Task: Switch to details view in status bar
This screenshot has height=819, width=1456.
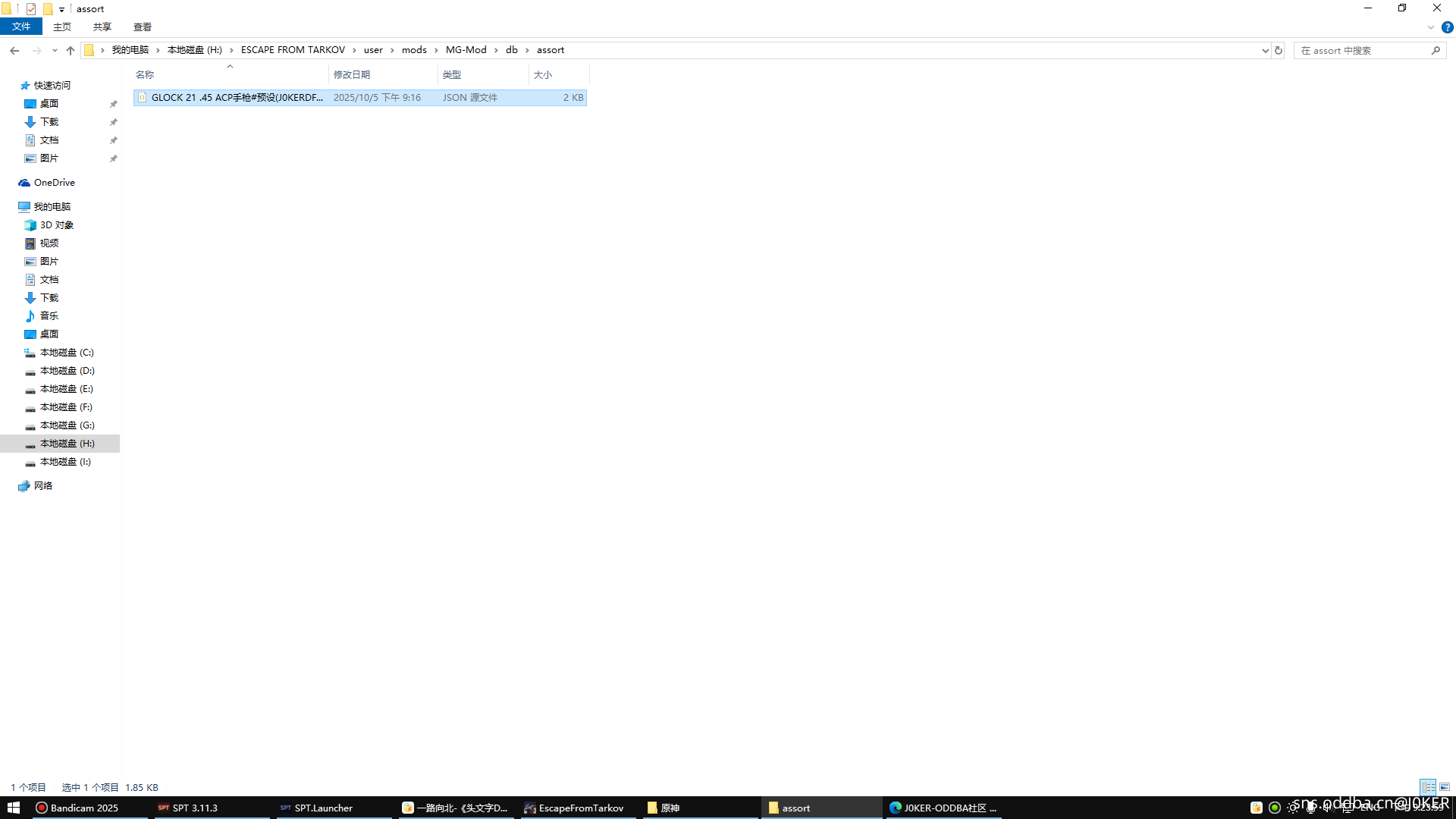Action: coord(1428,787)
